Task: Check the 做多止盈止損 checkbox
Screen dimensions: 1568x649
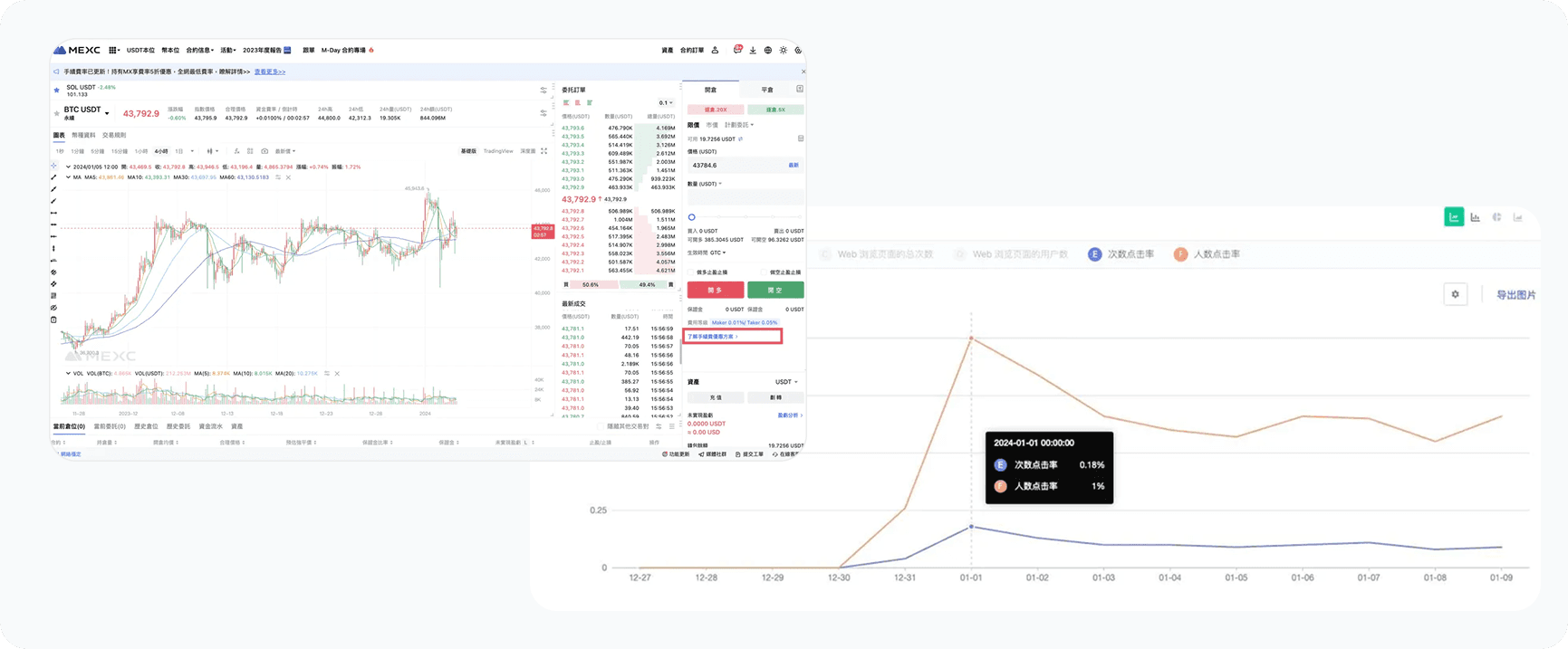Action: point(691,272)
